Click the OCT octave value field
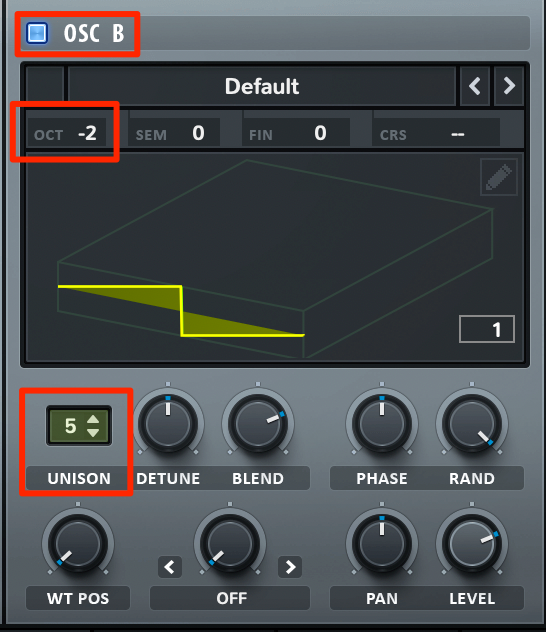Viewport: 546px width, 632px height. click(66, 133)
